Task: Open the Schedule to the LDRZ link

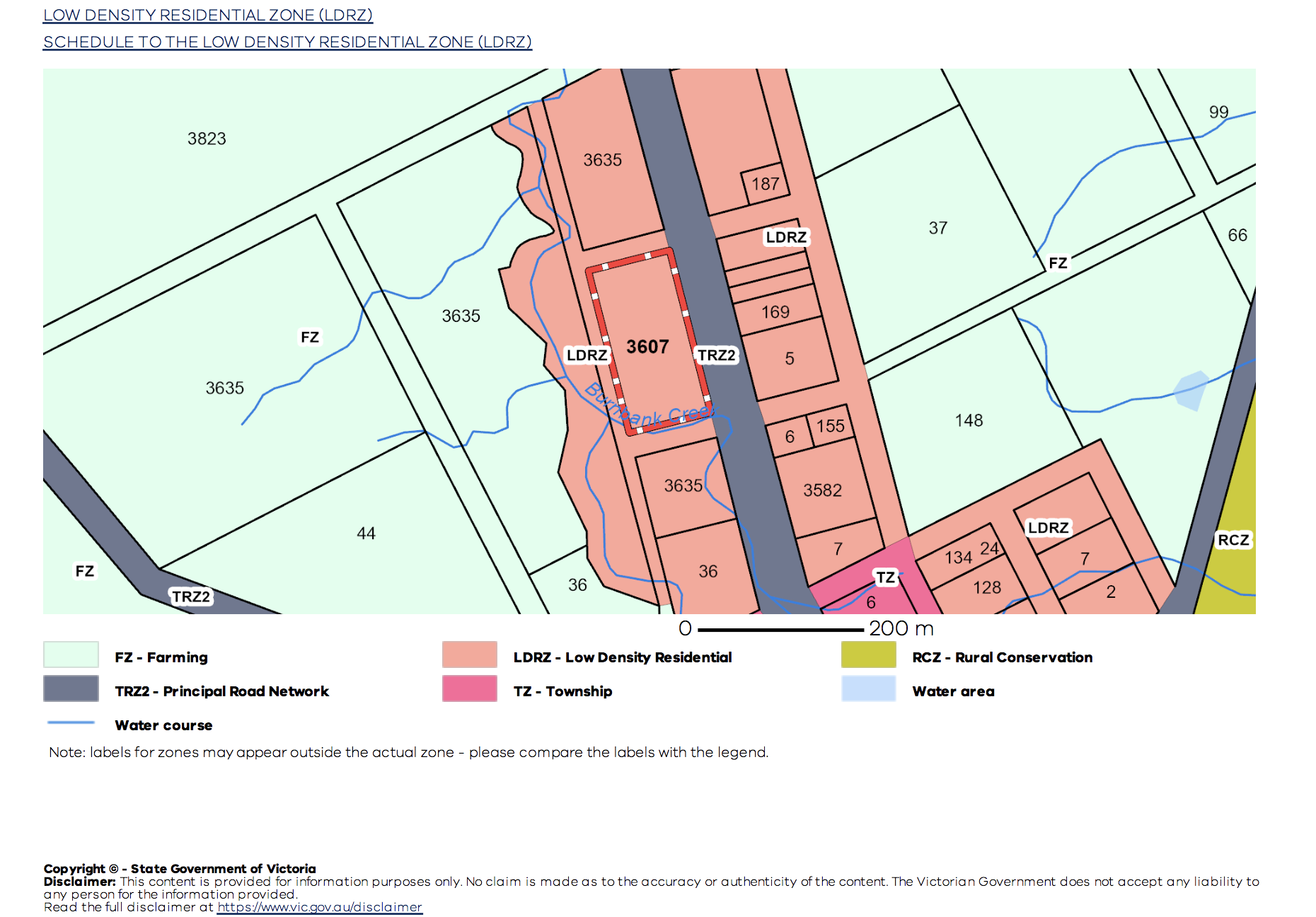Action: (x=287, y=42)
